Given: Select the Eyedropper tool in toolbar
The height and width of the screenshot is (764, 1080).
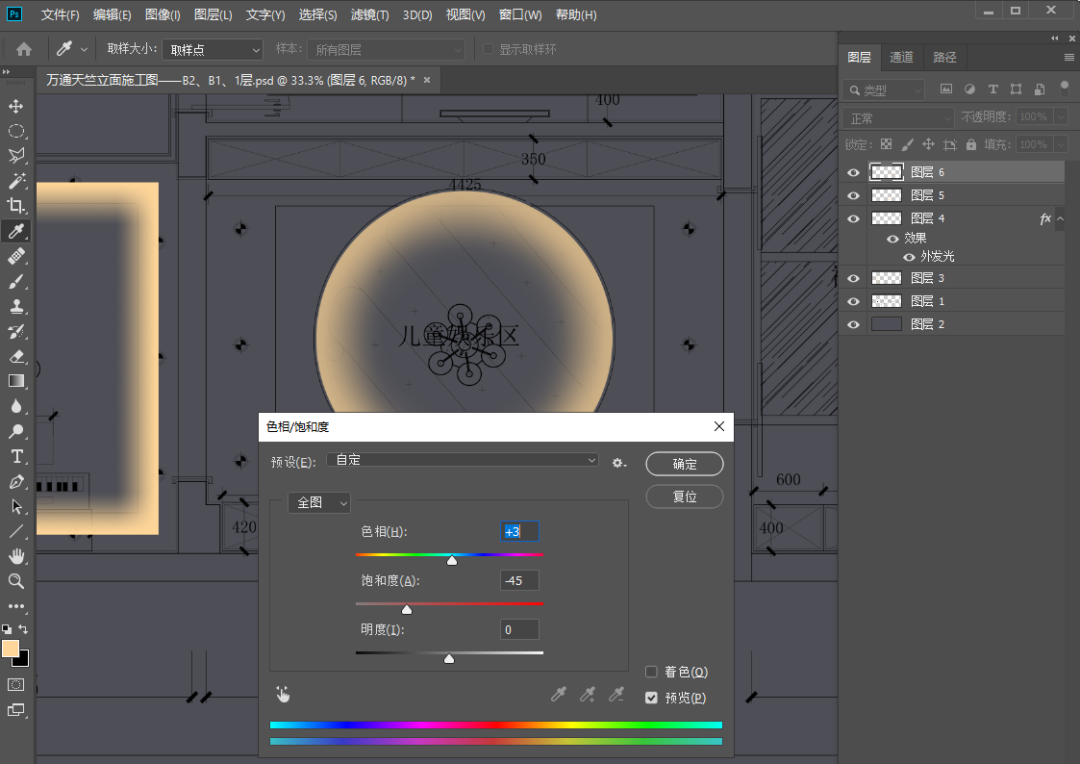Looking at the screenshot, I should click(16, 231).
